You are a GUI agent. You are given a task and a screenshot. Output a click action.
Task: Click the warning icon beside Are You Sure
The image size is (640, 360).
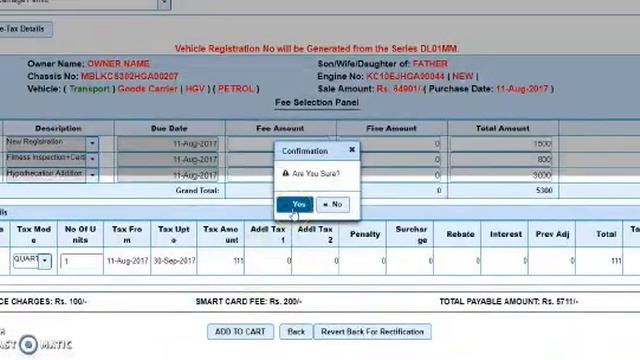point(286,173)
